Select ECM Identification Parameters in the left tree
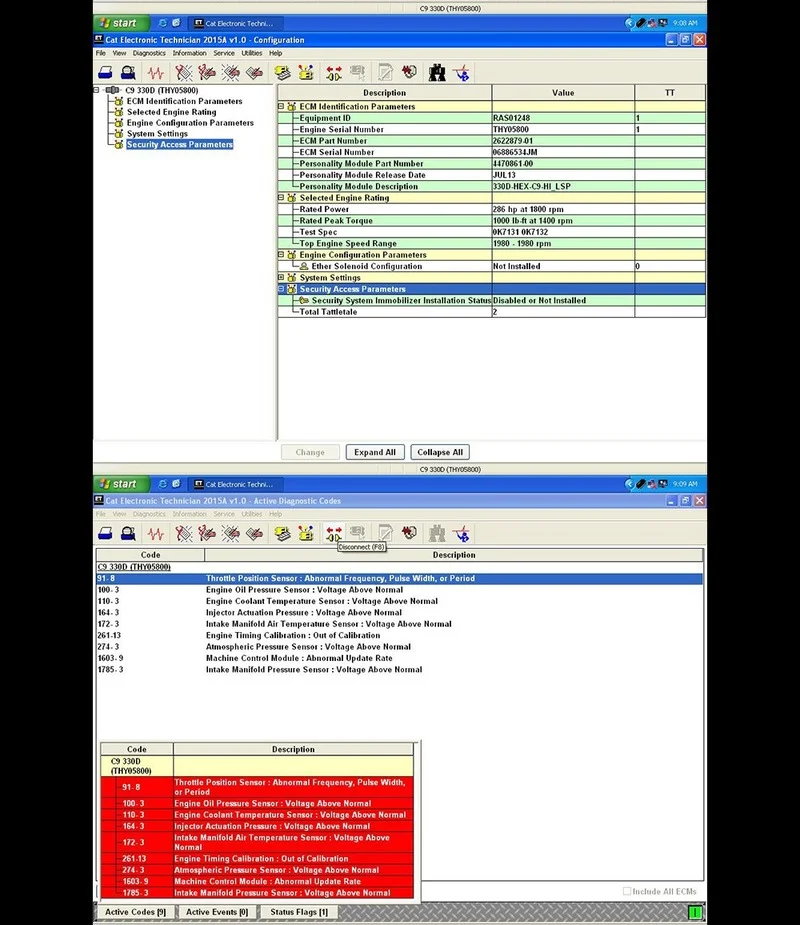 (185, 101)
